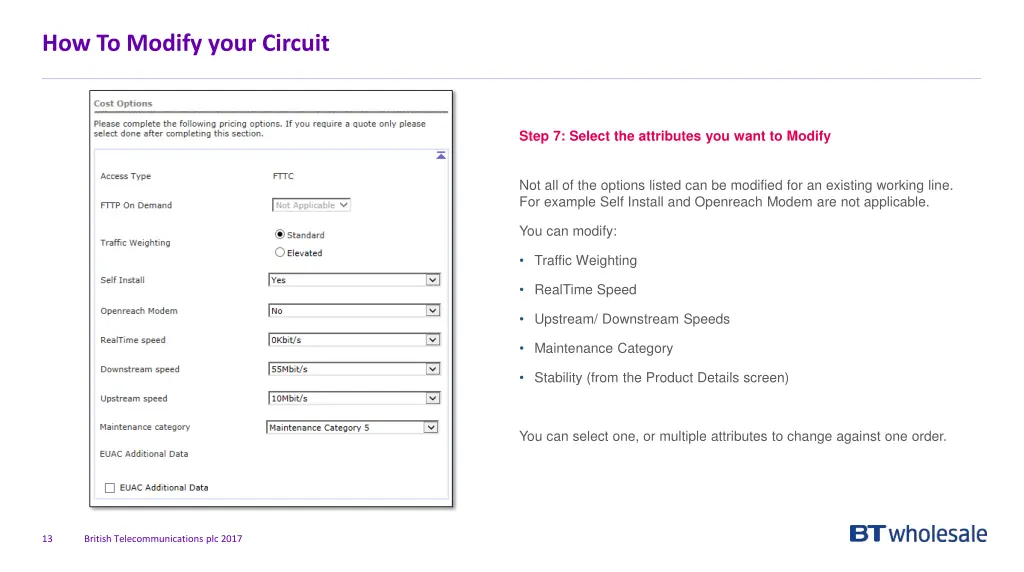This screenshot has height=572, width=1024.
Task: Click the British Telecommunications plc 2017 footer text
Action: pos(163,539)
